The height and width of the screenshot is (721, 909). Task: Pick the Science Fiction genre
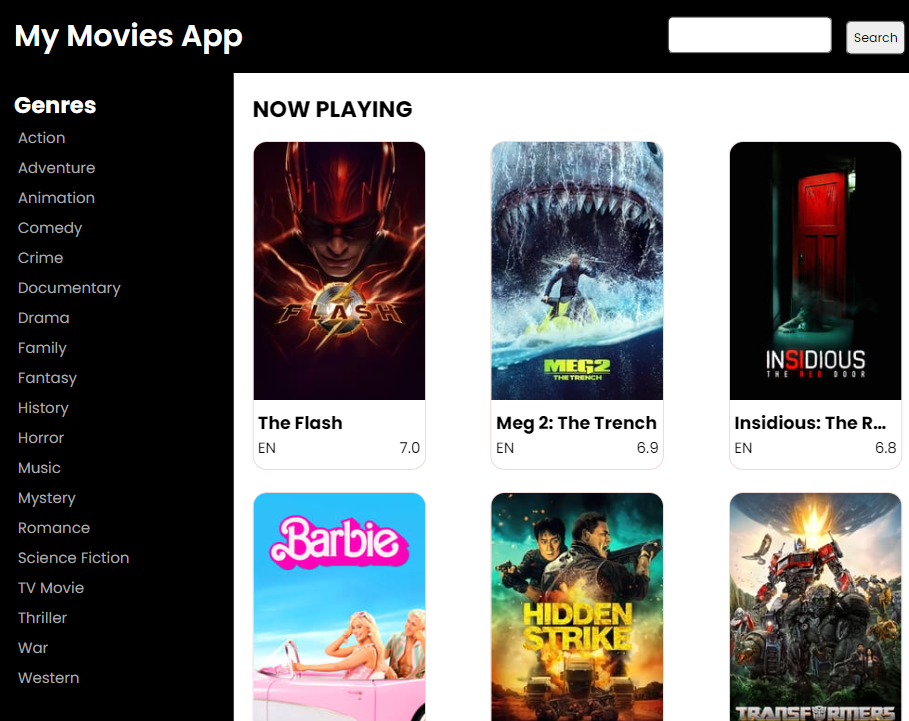click(x=73, y=558)
